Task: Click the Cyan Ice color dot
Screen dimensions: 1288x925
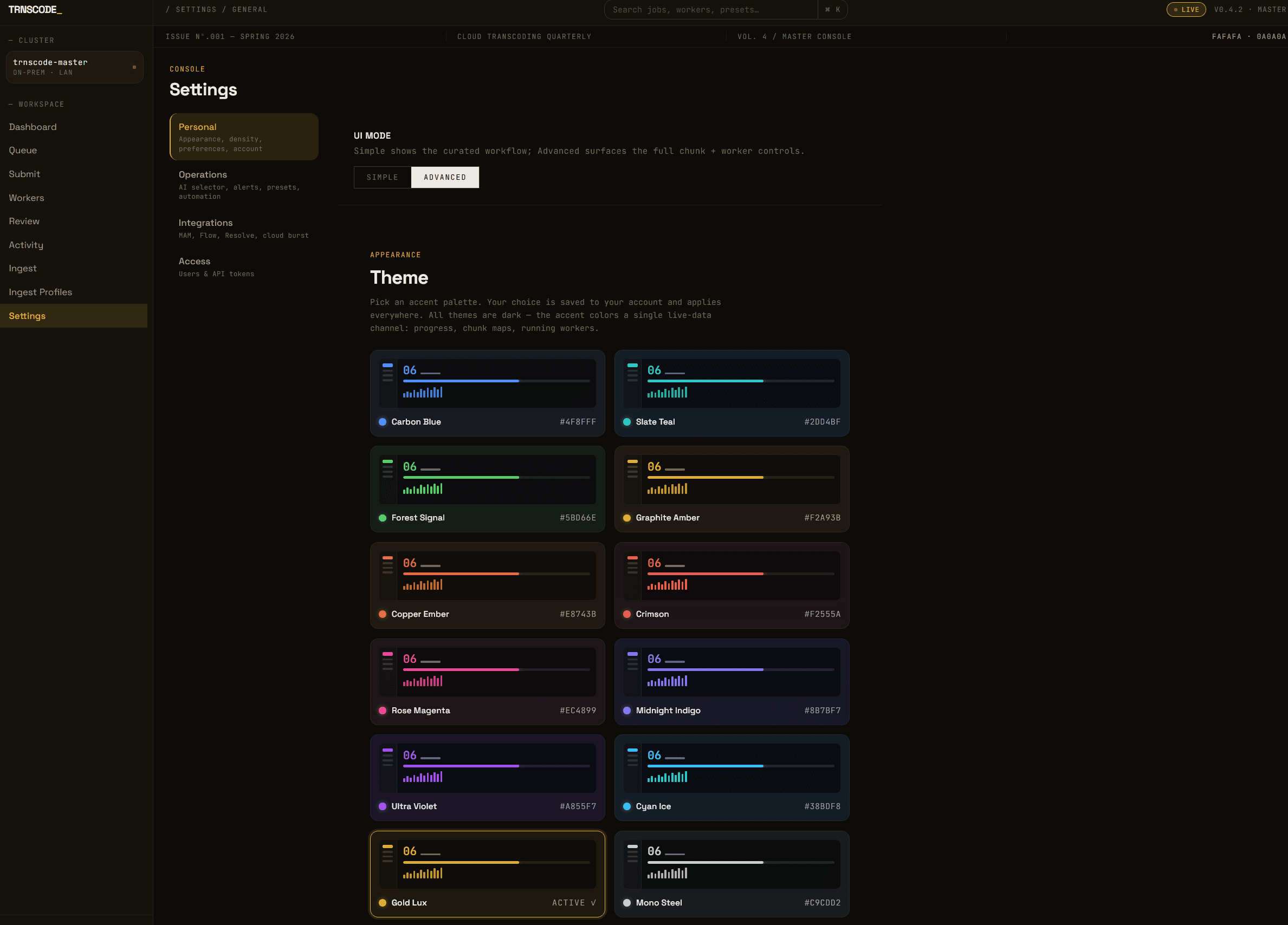Action: point(626,806)
